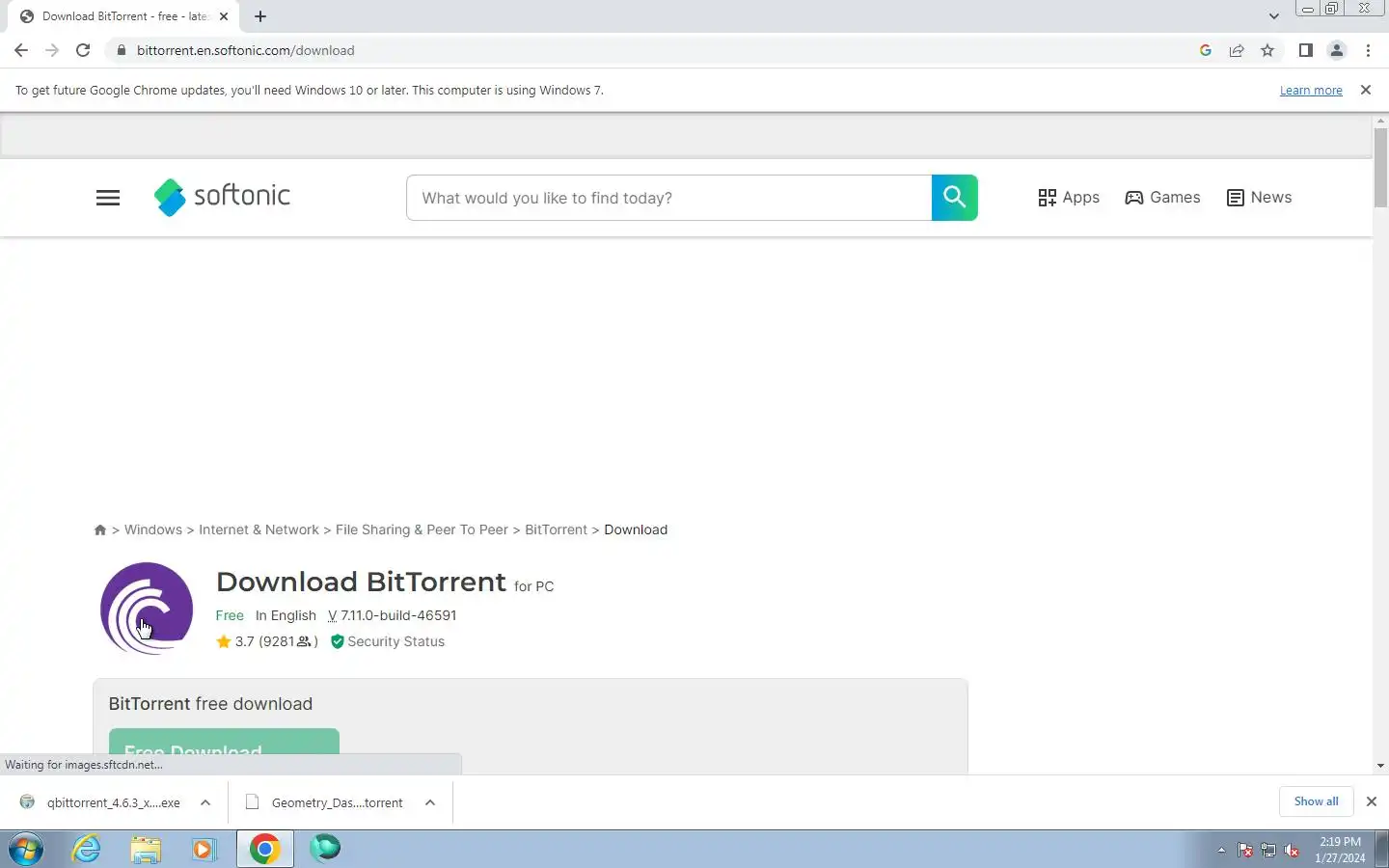Click the site address in the URL bar
The height and width of the screenshot is (868, 1389).
(245, 50)
